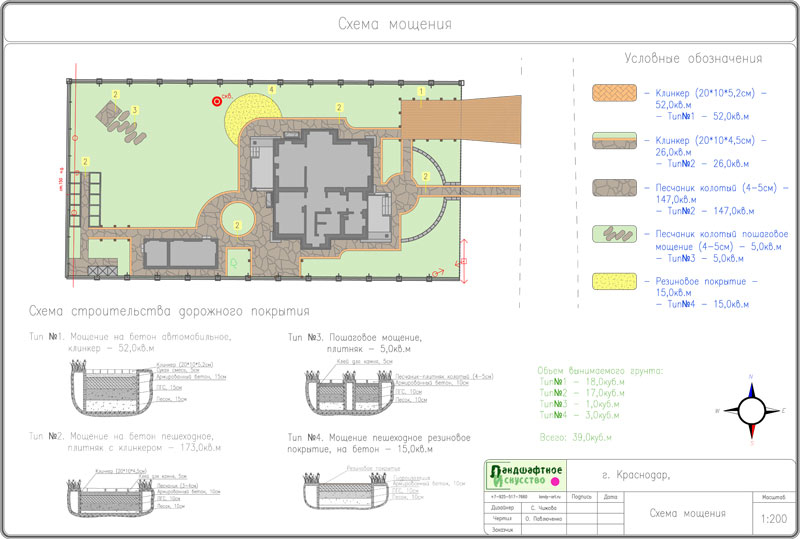Click the Тип №1 cross-section drawing
This screenshot has height=539, width=800.
[112, 388]
